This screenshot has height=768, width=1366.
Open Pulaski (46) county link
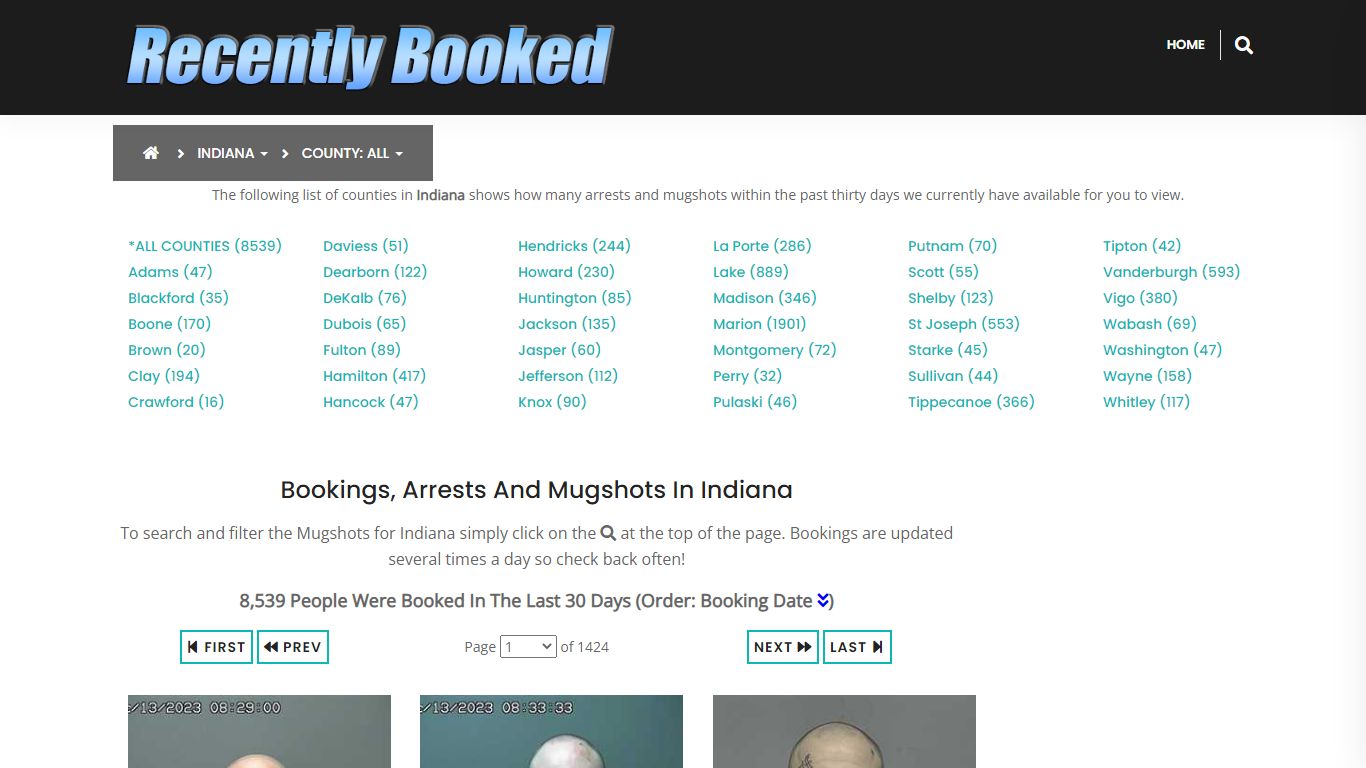755,402
